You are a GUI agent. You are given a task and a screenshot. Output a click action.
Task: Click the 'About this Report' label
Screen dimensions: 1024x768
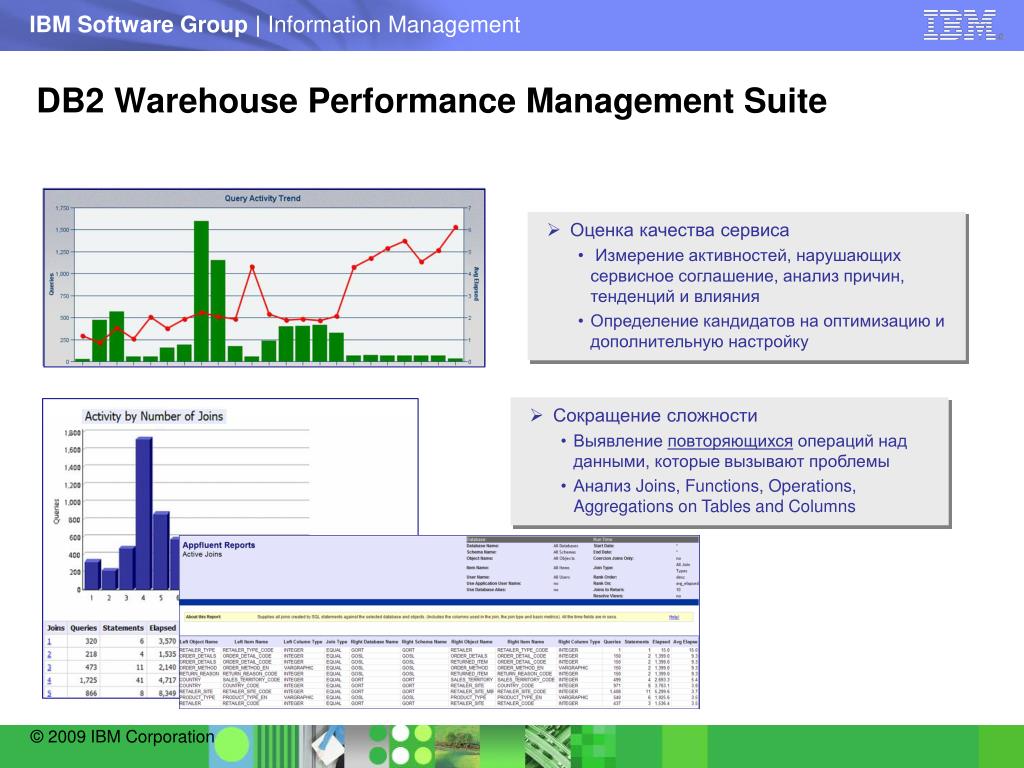[x=203, y=616]
